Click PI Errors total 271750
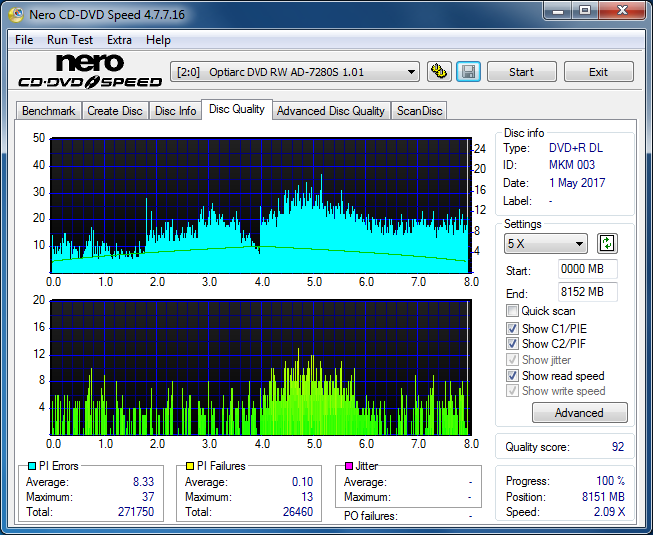653x535 pixels. 136,512
